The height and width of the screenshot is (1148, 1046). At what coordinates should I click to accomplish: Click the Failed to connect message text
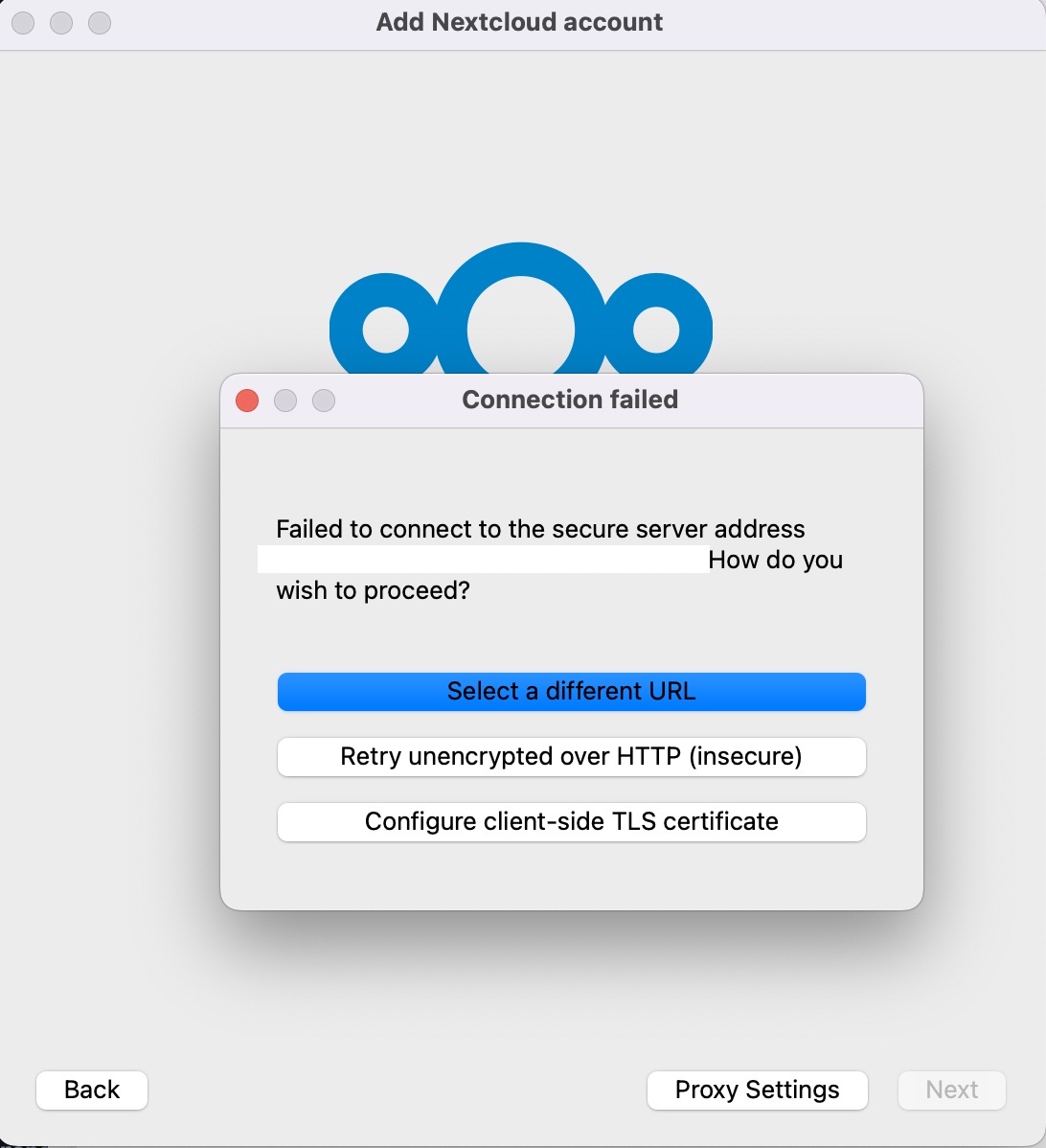click(x=540, y=529)
